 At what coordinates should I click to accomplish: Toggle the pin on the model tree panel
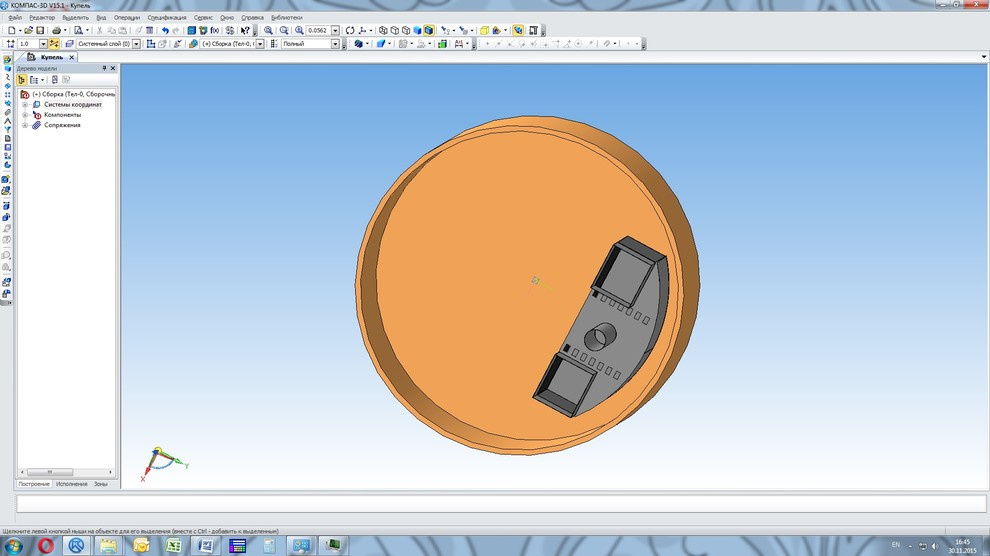click(x=103, y=68)
